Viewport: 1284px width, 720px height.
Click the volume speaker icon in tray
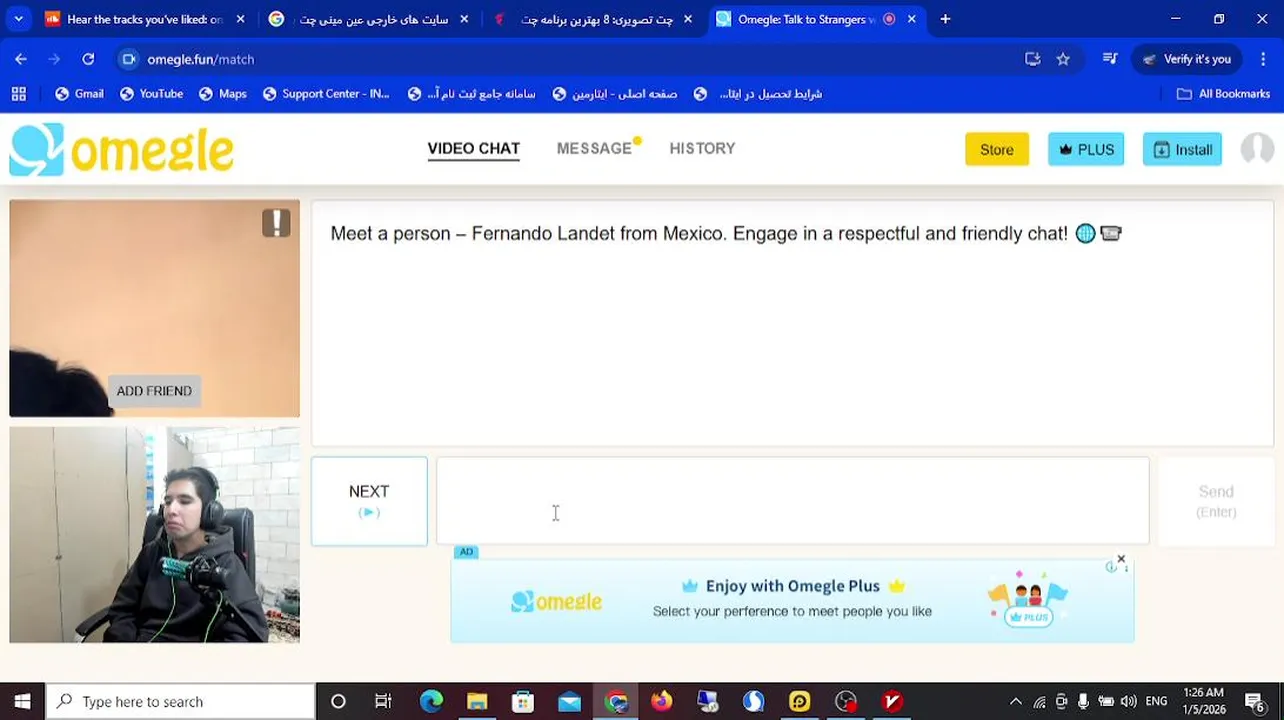click(x=1128, y=701)
